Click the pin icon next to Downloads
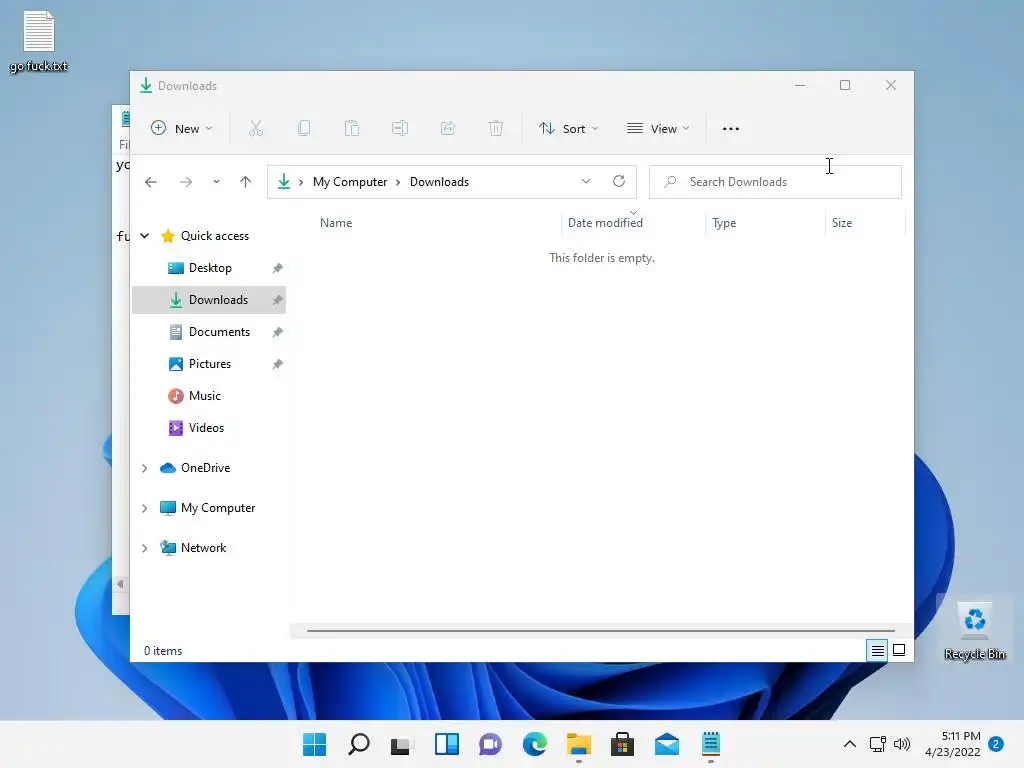 [278, 300]
